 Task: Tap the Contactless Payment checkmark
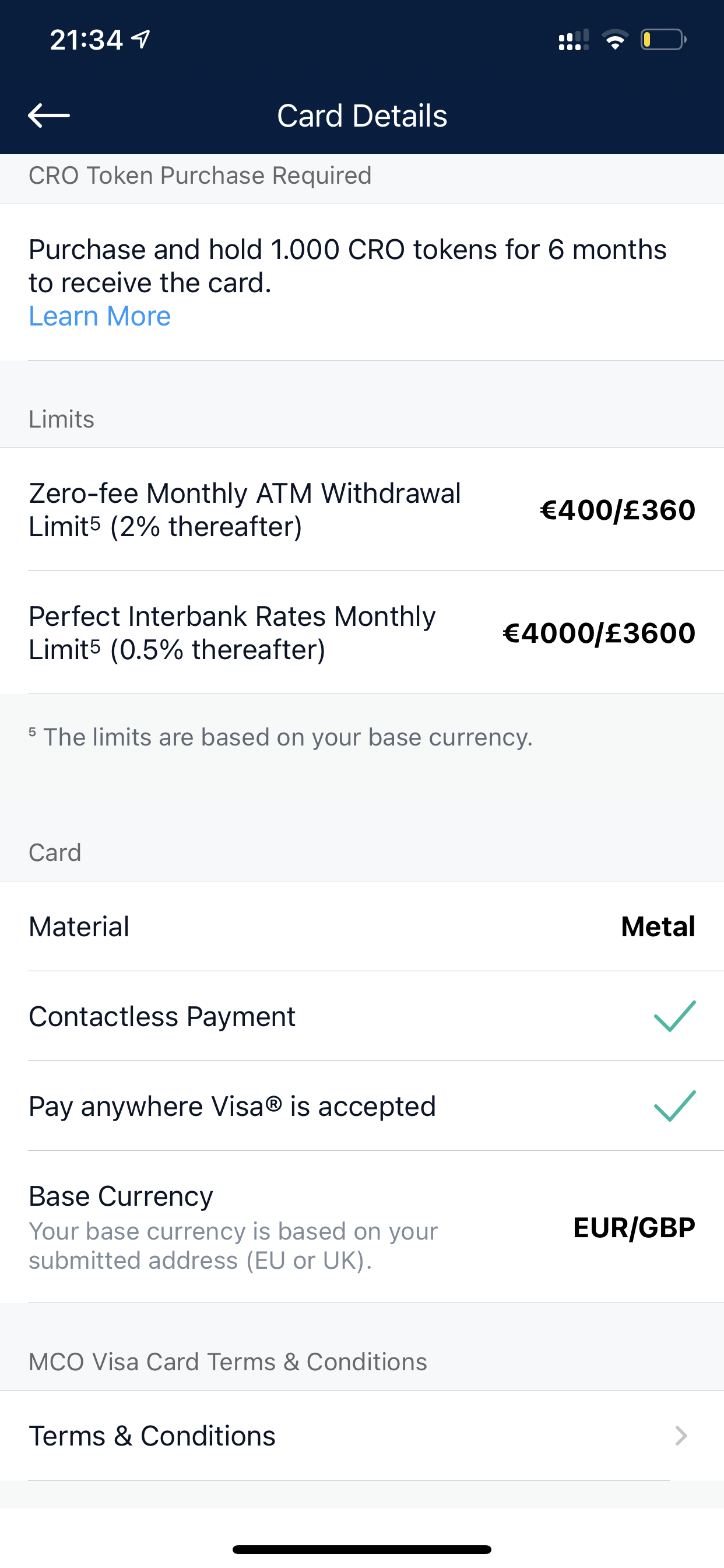click(674, 1016)
